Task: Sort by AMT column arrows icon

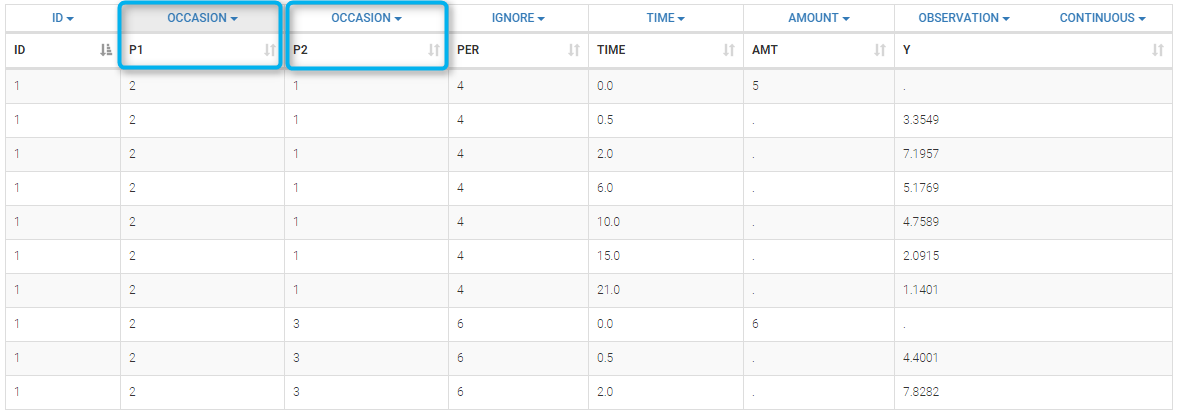Action: [x=880, y=50]
